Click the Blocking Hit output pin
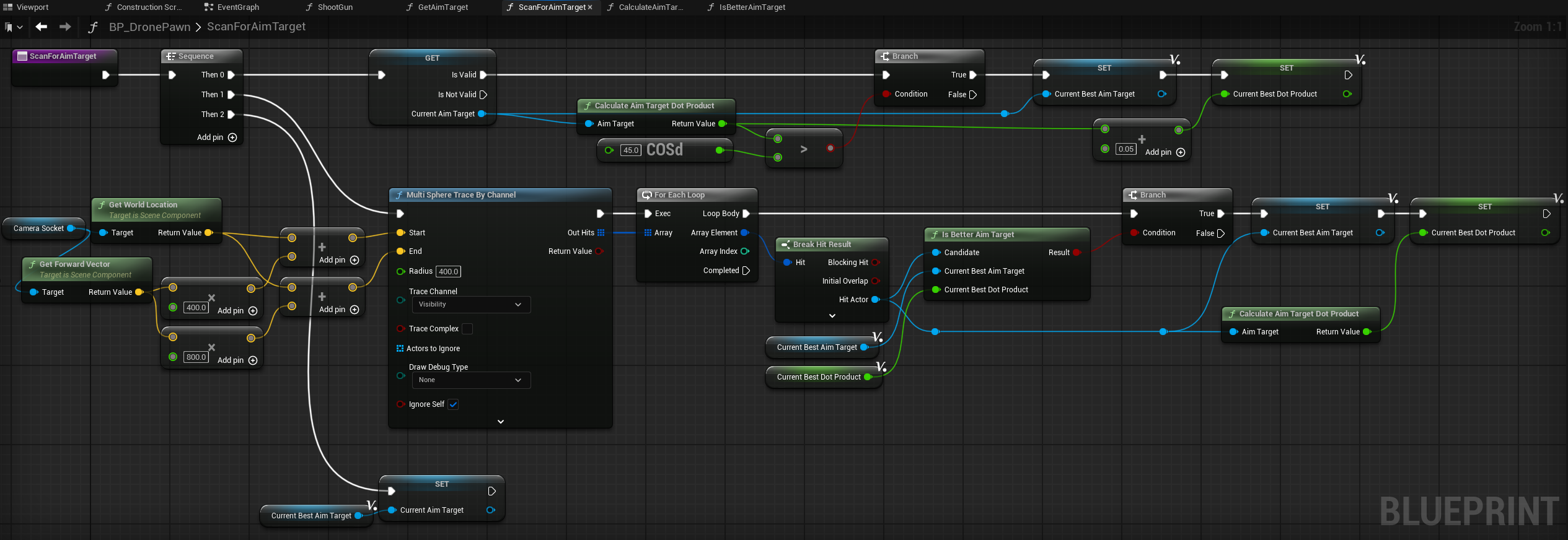This screenshot has height=540, width=1568. pyautogui.click(x=876, y=263)
